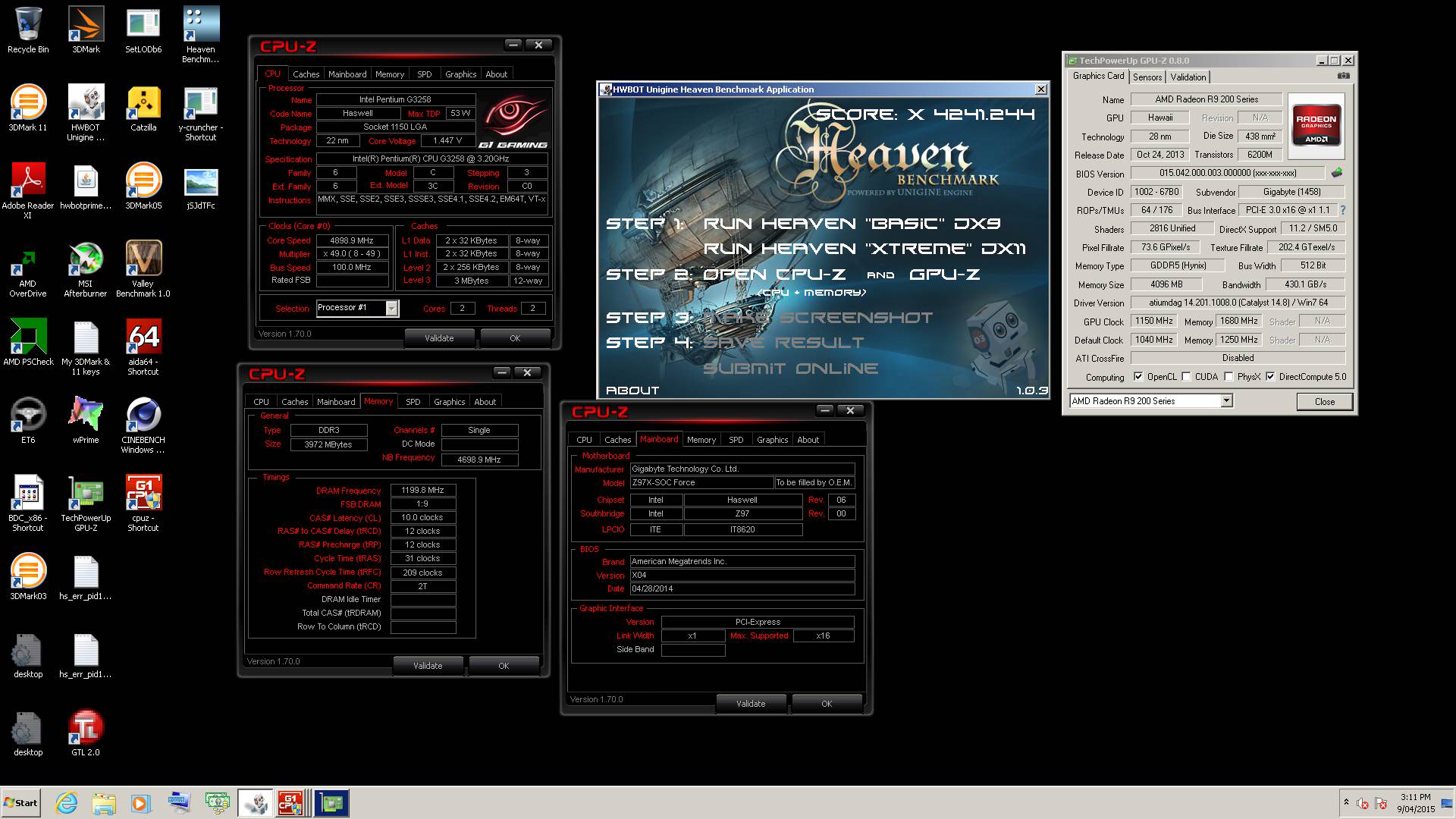The width and height of the screenshot is (1456, 819).
Task: Open Heaven Benchmark desktop shortcut
Action: (x=201, y=35)
